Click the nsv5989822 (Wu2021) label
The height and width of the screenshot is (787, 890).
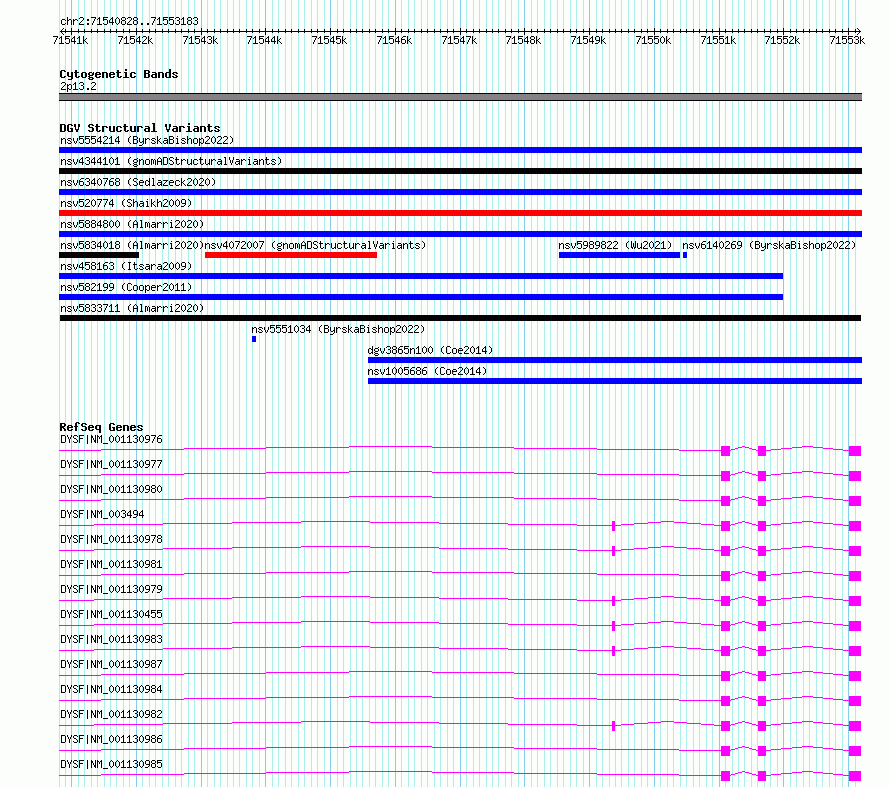pyautogui.click(x=615, y=245)
